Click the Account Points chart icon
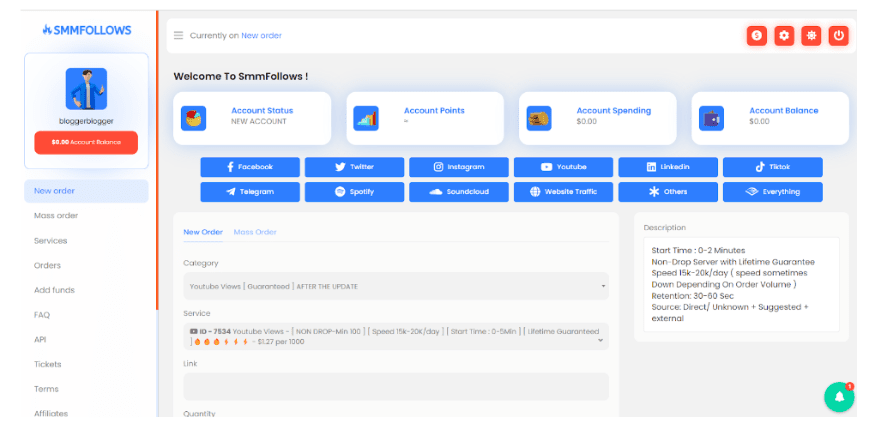876x434 pixels. pos(366,118)
